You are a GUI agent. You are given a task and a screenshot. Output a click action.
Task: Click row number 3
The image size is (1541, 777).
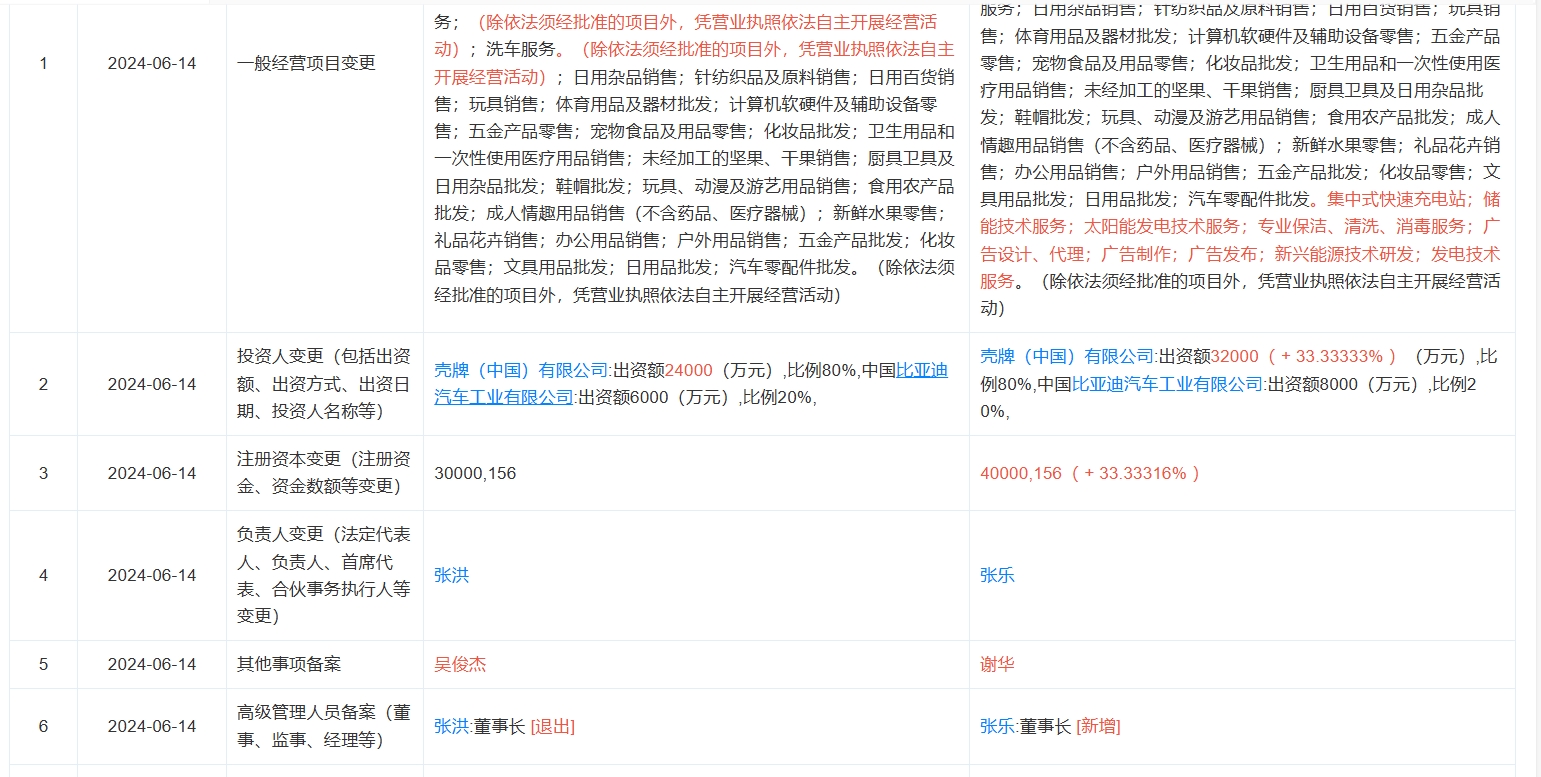pos(43,473)
